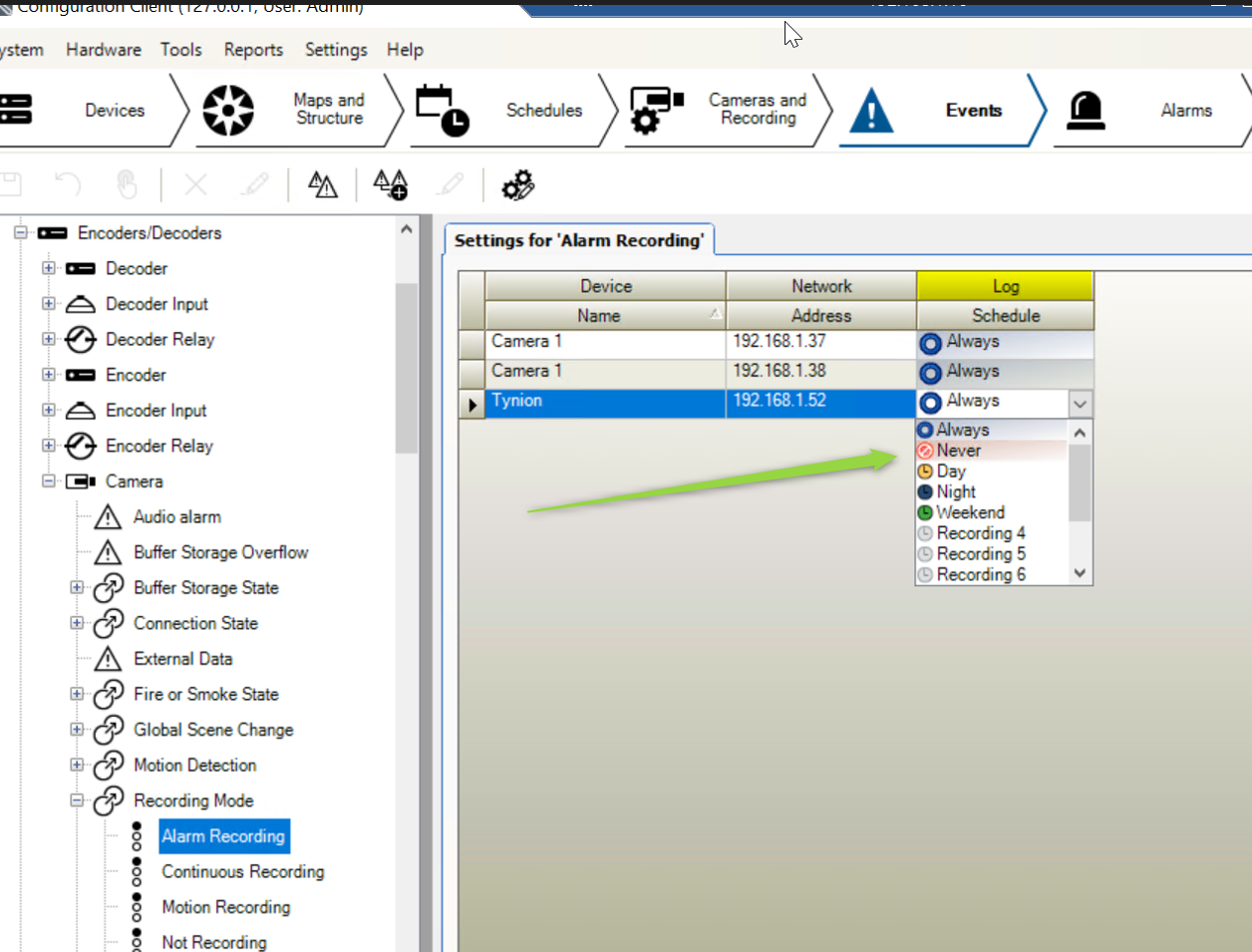Open the Reports menu
1252x952 pixels.
pos(253,50)
